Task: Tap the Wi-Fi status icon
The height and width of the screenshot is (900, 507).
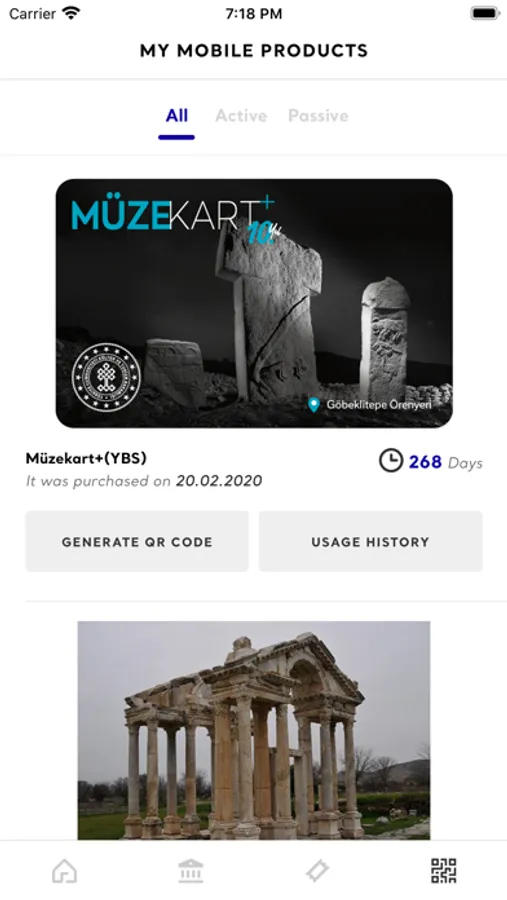Action: click(x=72, y=13)
